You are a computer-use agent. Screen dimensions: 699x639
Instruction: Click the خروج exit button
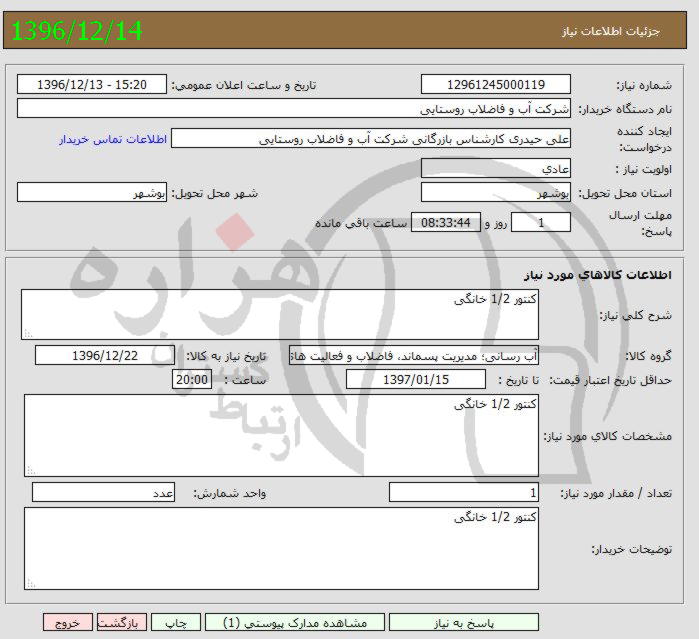click(x=68, y=623)
